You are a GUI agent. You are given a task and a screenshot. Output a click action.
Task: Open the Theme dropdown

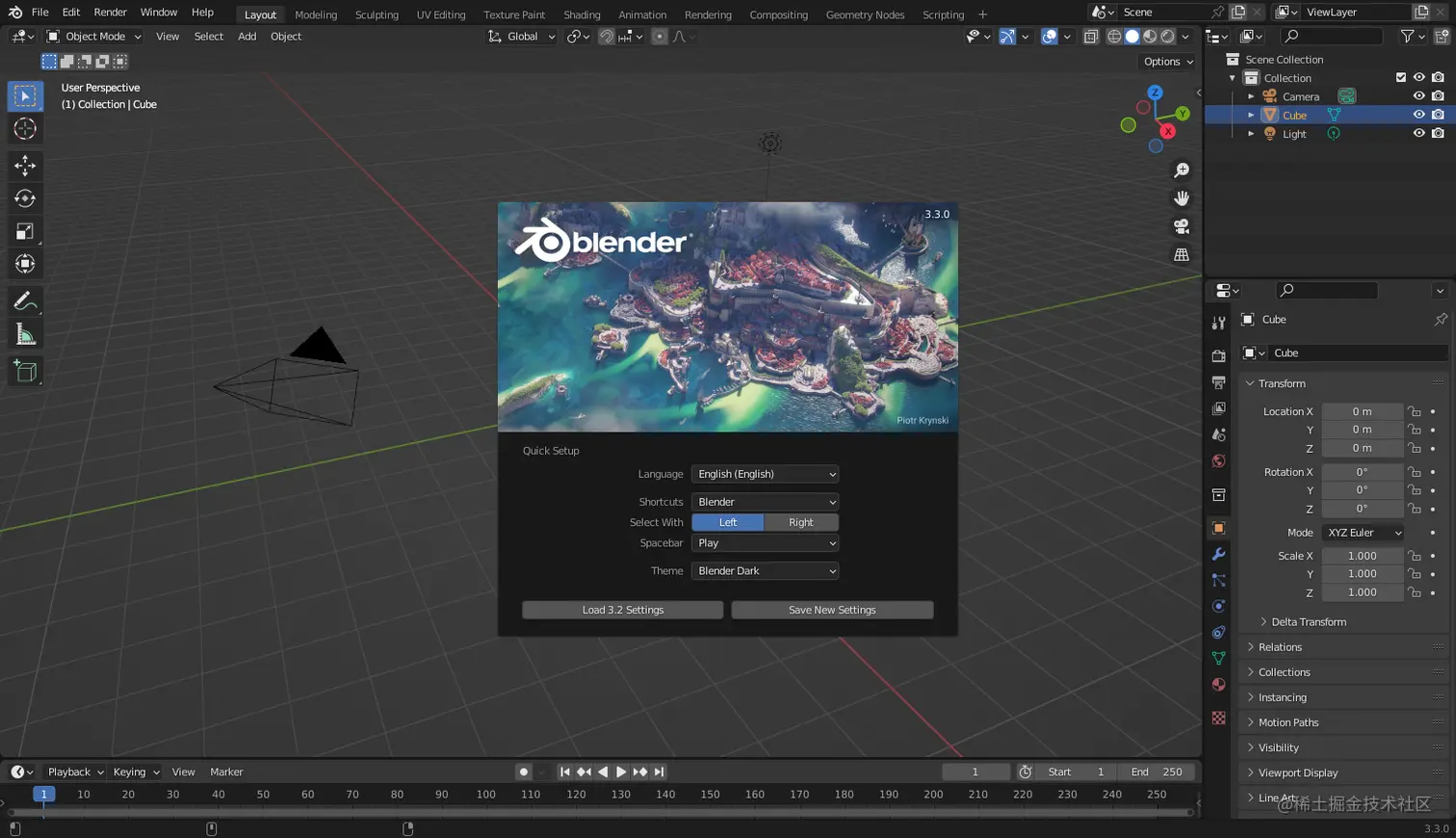click(765, 571)
